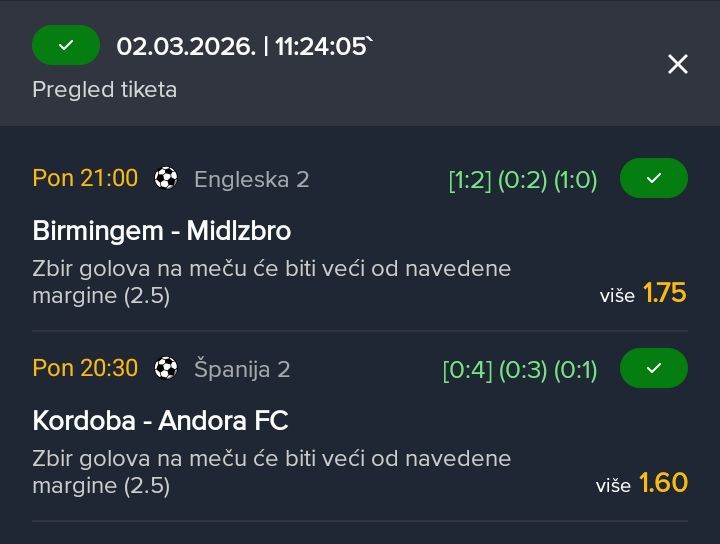Click the green ticket status checkmark in header
This screenshot has height=544, width=720.
[66, 46]
